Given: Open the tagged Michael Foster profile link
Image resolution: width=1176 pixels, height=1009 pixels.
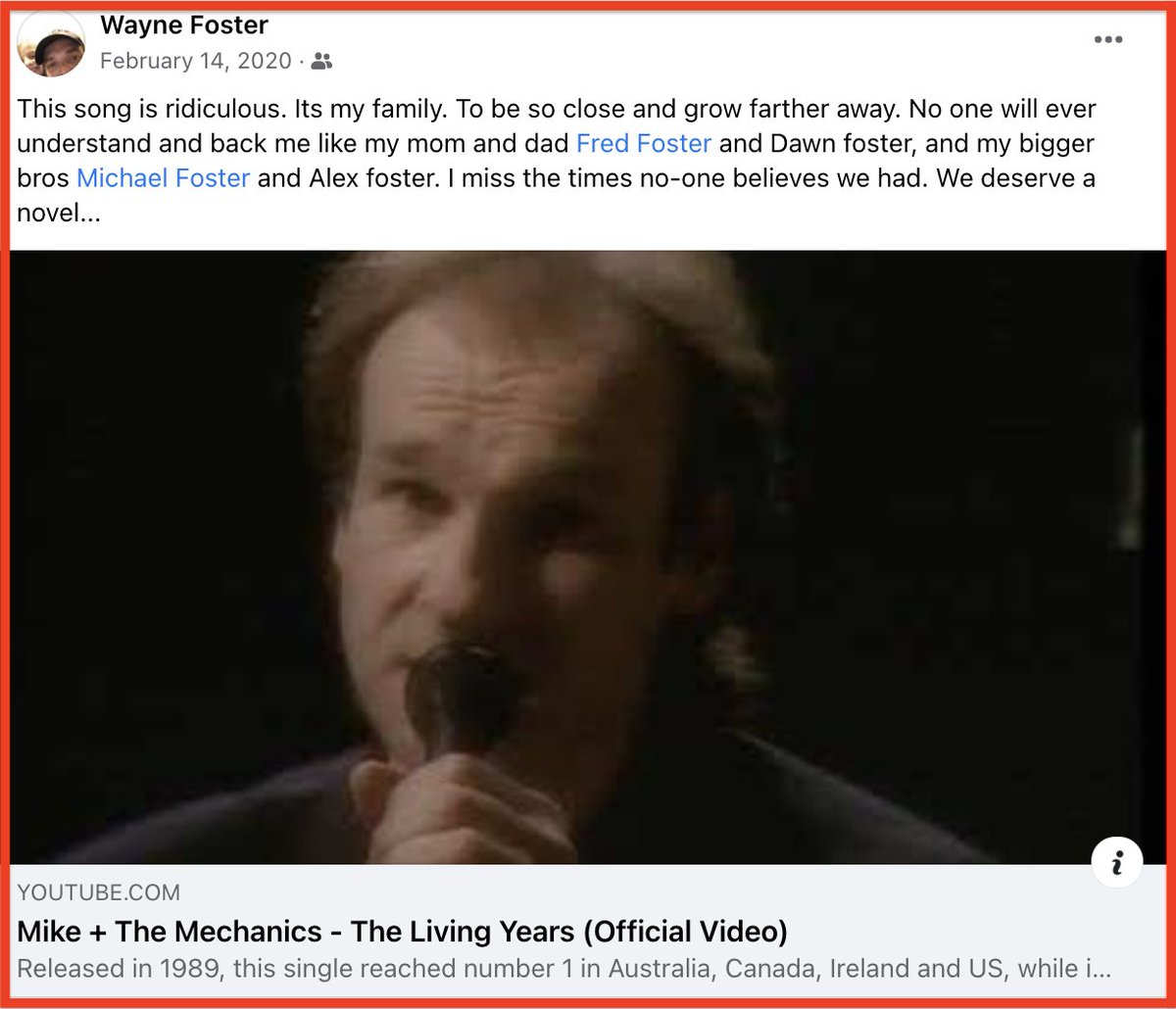Looking at the screenshot, I should [164, 178].
